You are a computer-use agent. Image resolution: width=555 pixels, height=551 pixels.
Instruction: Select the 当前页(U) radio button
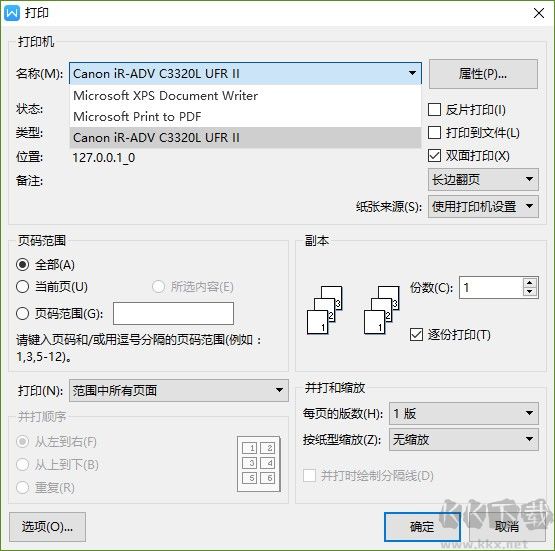pyautogui.click(x=22, y=287)
